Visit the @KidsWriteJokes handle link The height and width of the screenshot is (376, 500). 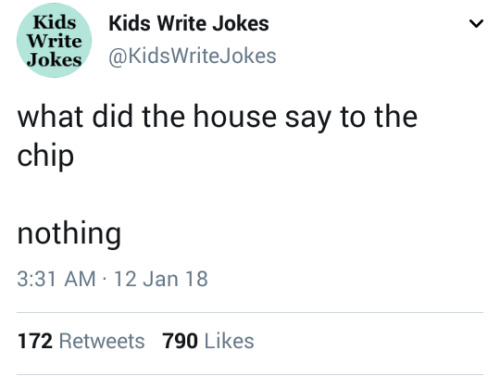coord(192,56)
